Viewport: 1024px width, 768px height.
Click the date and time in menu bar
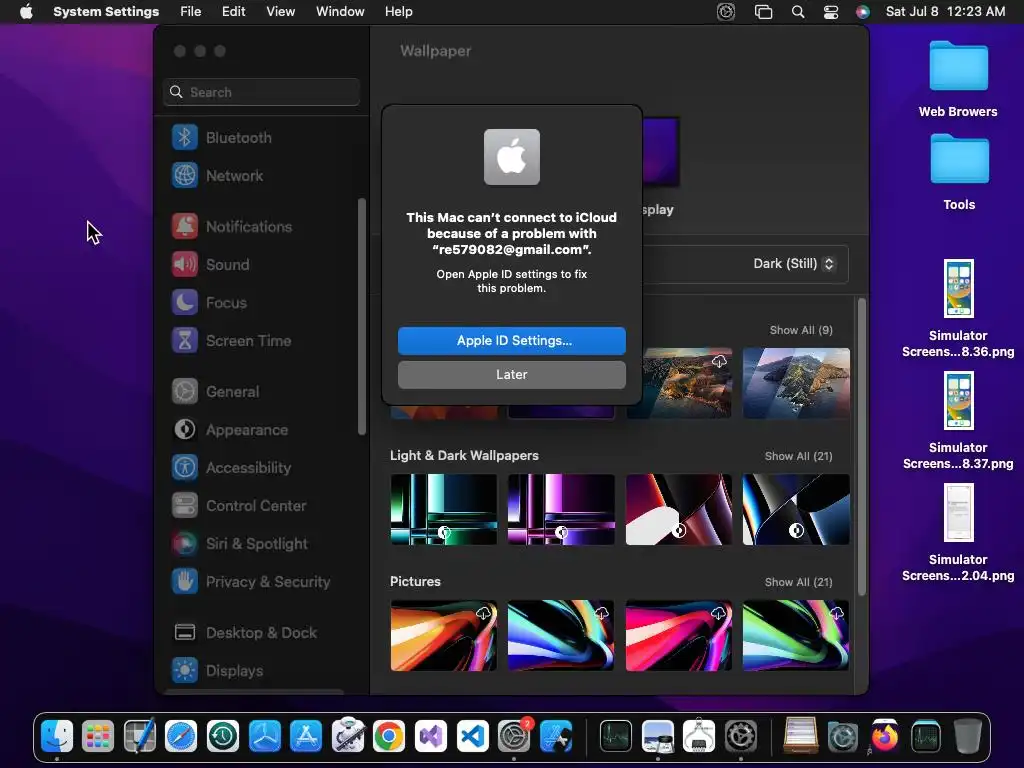point(945,12)
